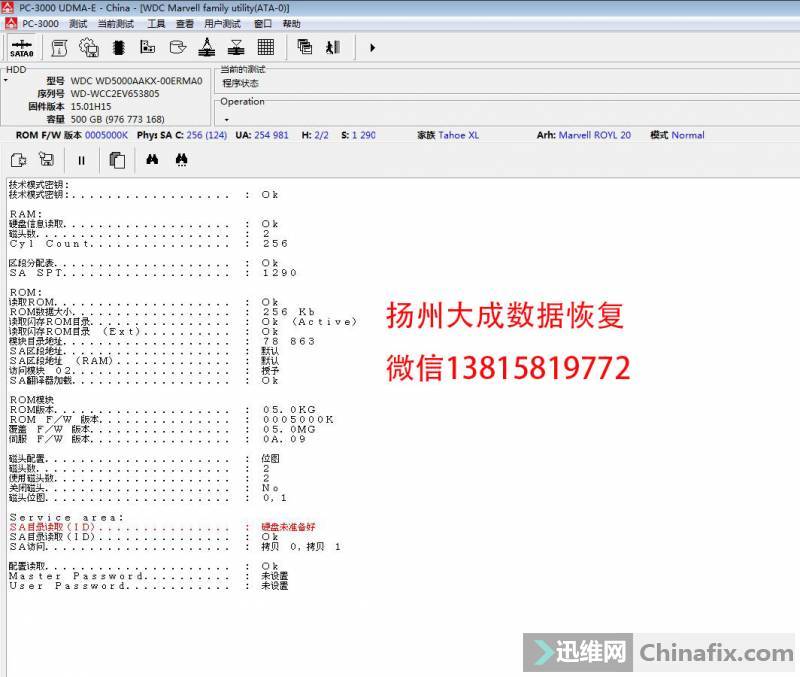Open the 窗口 menu
Viewport: 800px width, 677px height.
click(263, 24)
